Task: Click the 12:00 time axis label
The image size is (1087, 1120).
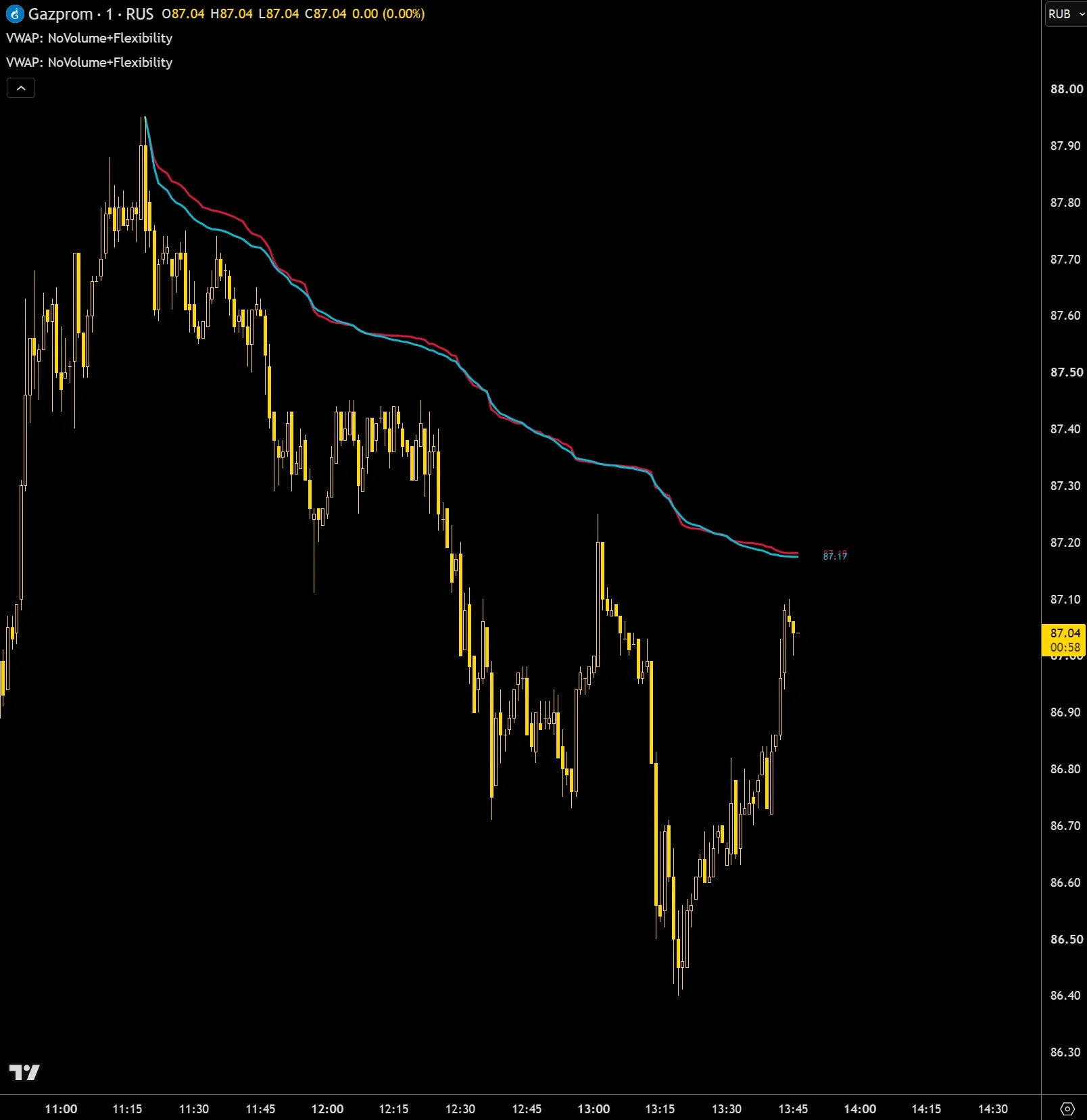Action: pyautogui.click(x=327, y=1109)
